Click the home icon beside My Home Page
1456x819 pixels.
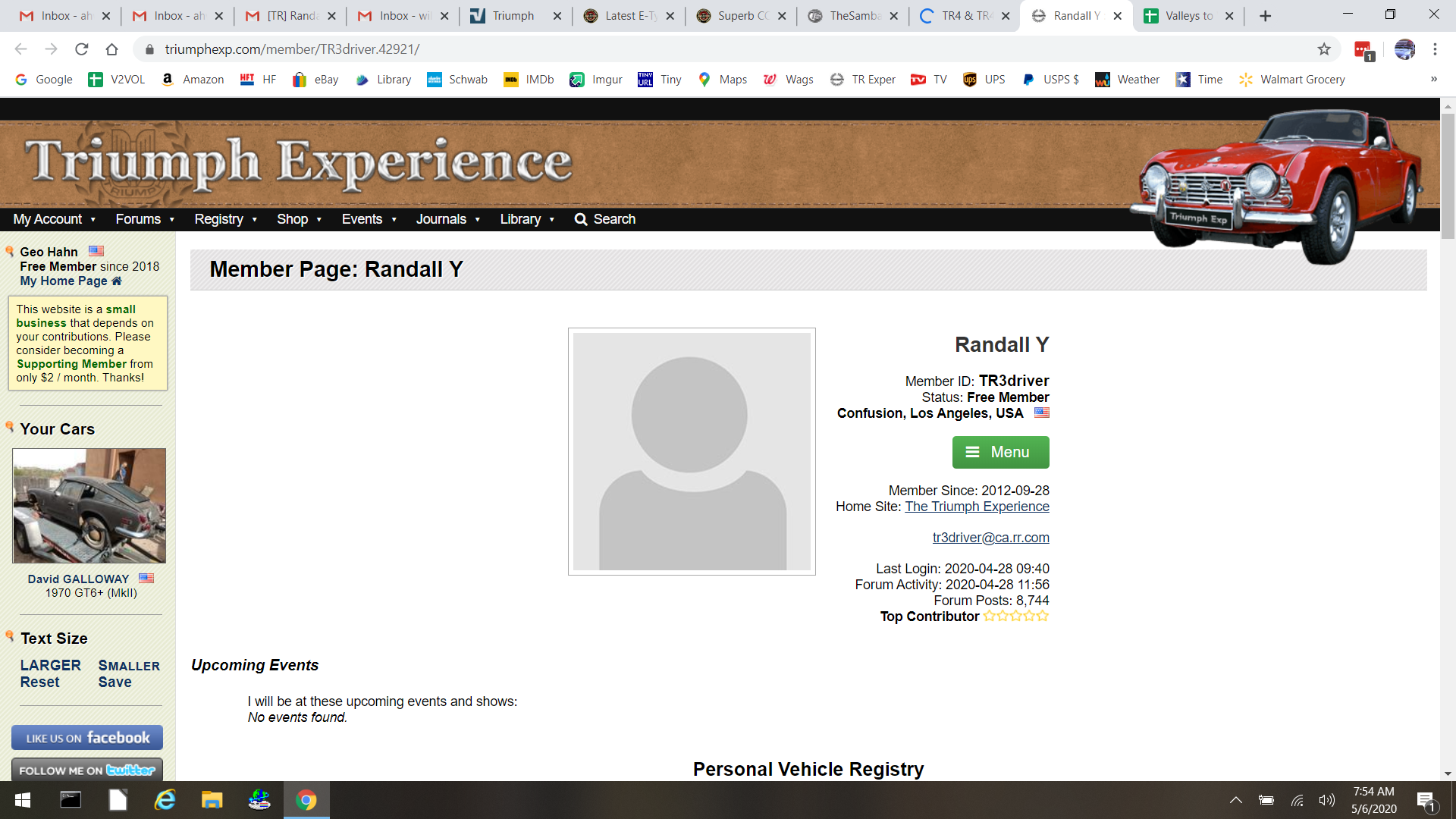(x=117, y=281)
